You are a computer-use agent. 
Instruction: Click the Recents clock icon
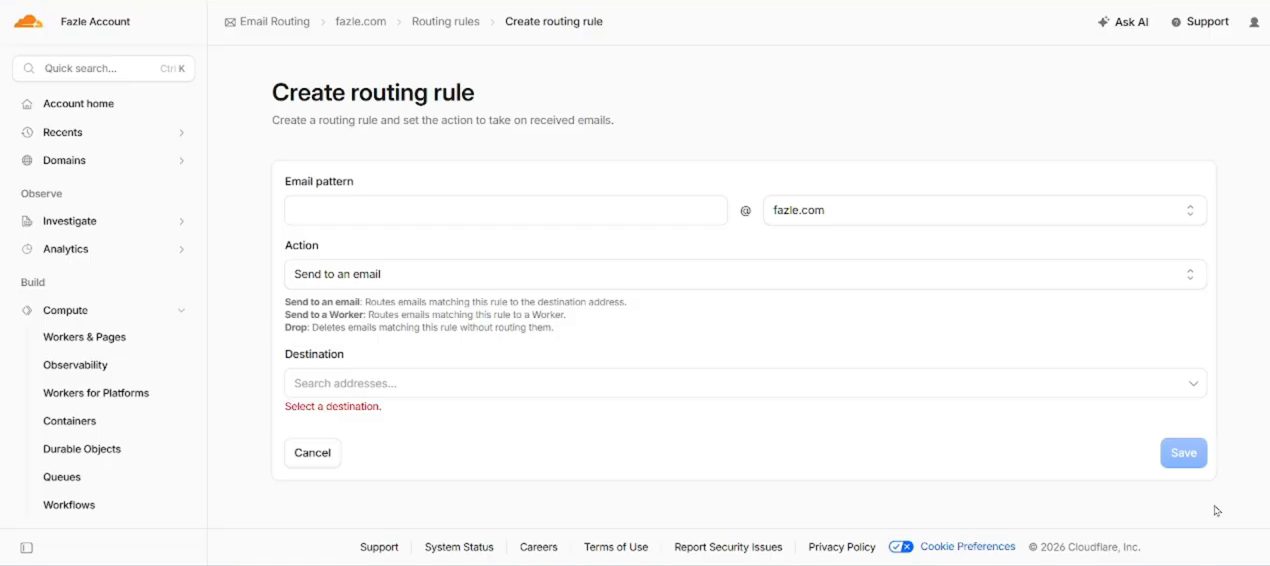pos(27,132)
